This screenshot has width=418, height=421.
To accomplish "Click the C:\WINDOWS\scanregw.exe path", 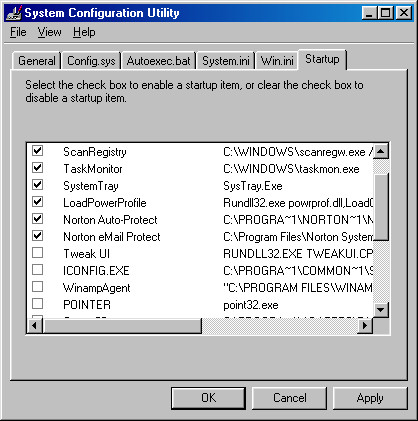I will coord(298,152).
